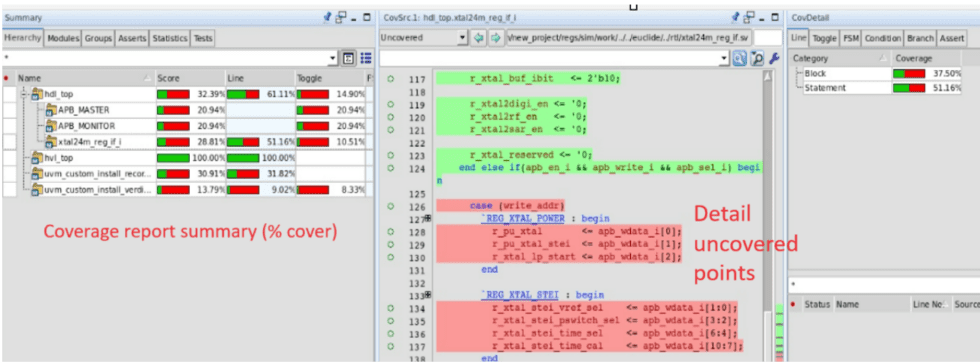
Task: Click Block coverage bar 37.50%
Action: click(x=909, y=74)
